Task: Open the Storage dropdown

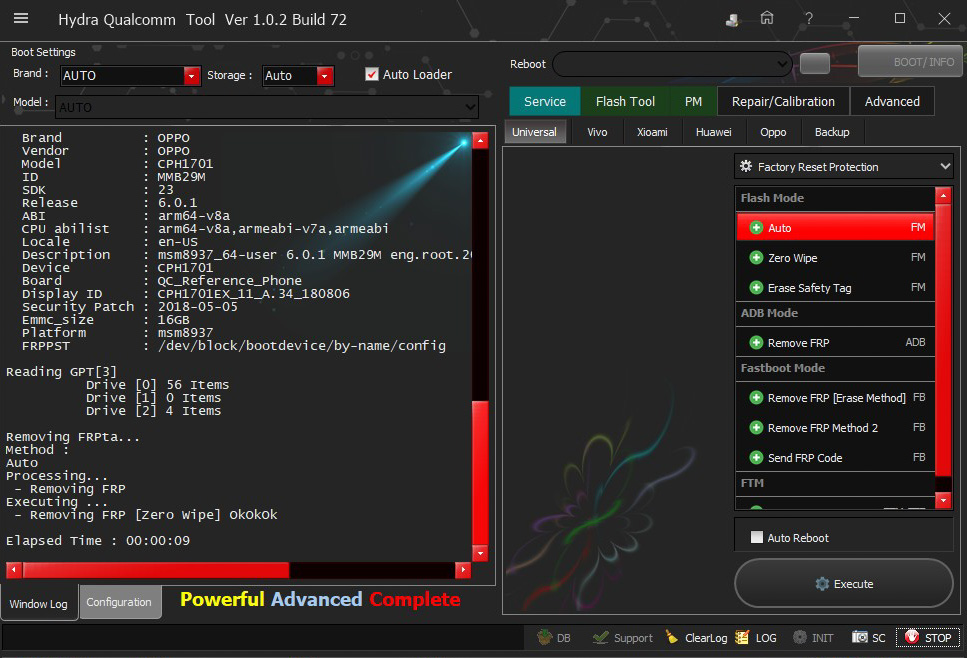Action: (324, 76)
